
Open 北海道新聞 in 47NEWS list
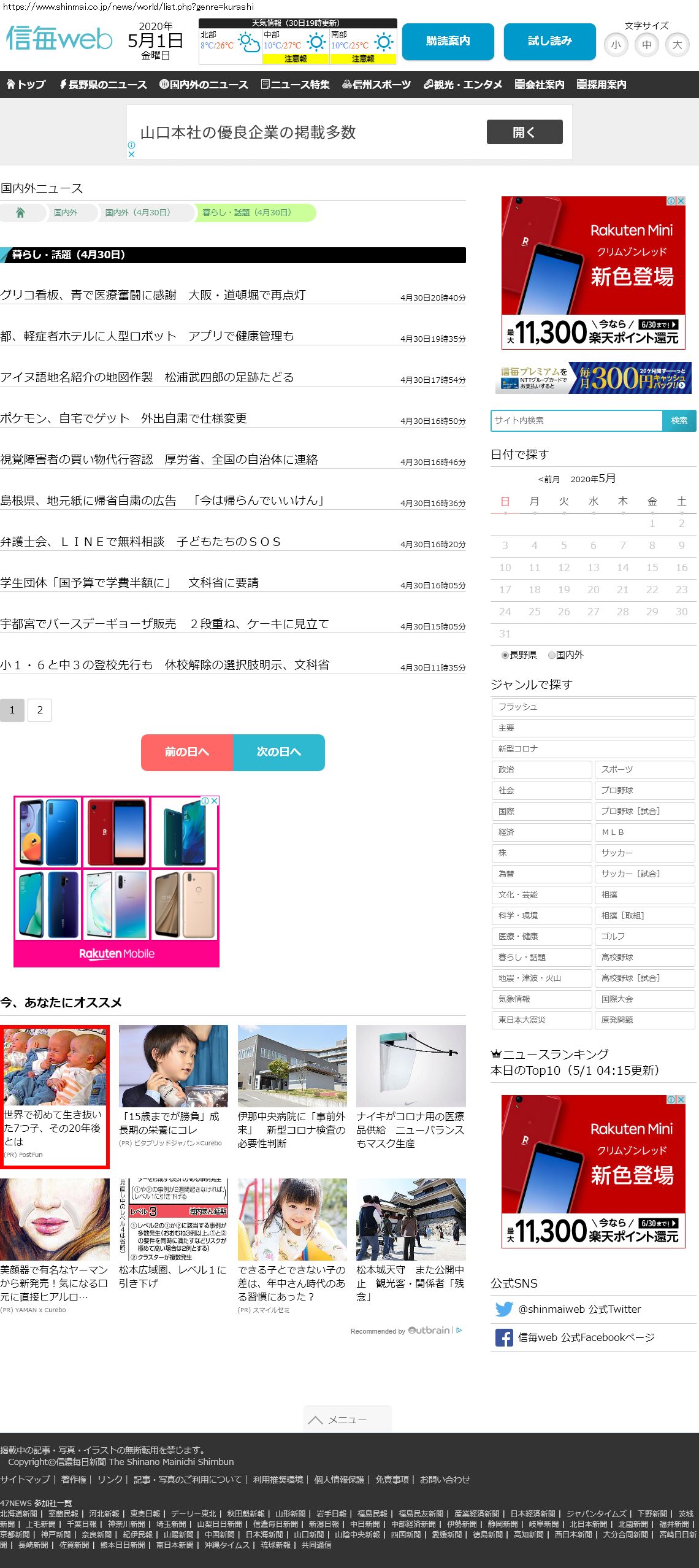(18, 1514)
